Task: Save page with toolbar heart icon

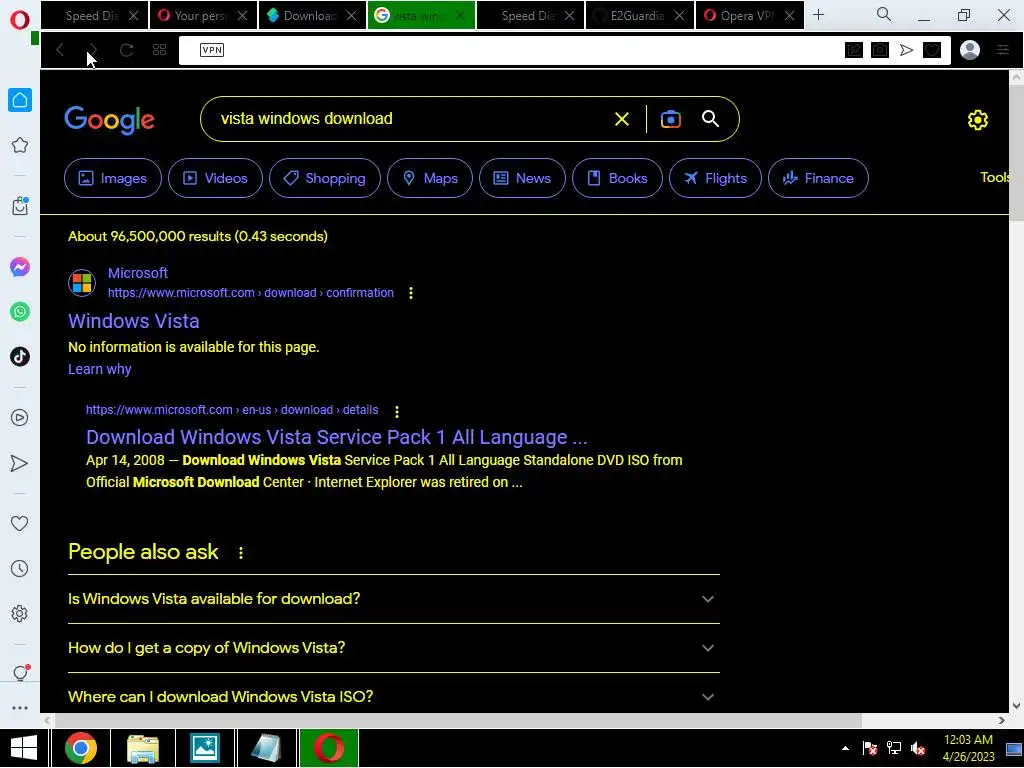Action: (x=932, y=50)
